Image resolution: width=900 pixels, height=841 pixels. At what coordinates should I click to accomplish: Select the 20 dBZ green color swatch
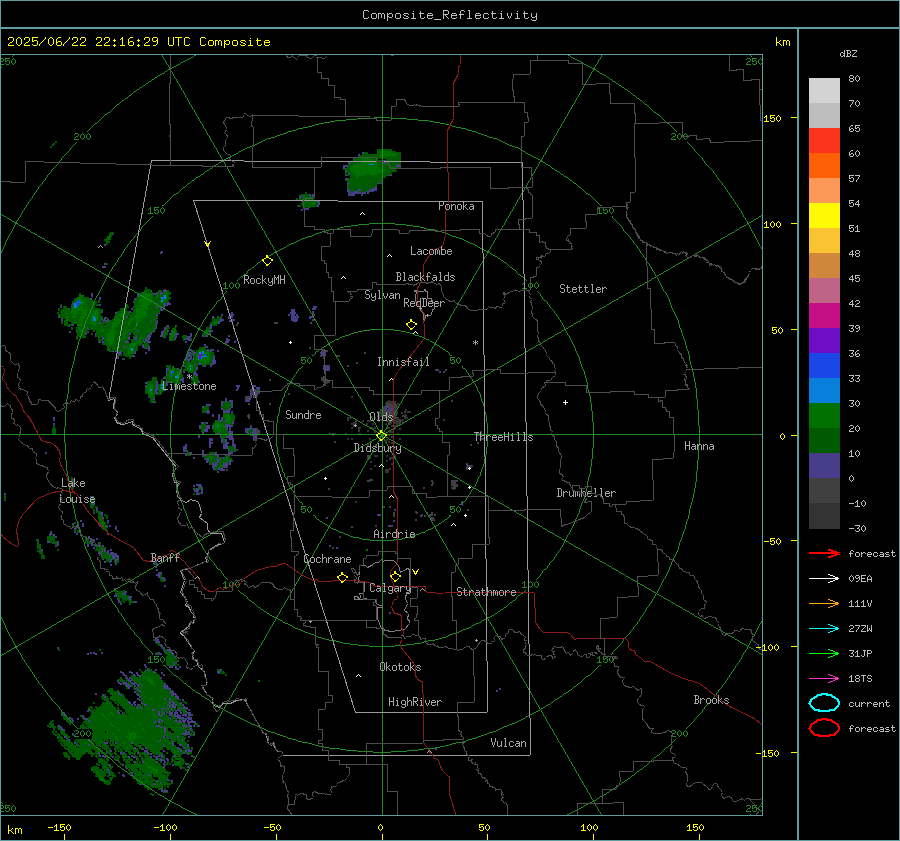click(x=824, y=416)
